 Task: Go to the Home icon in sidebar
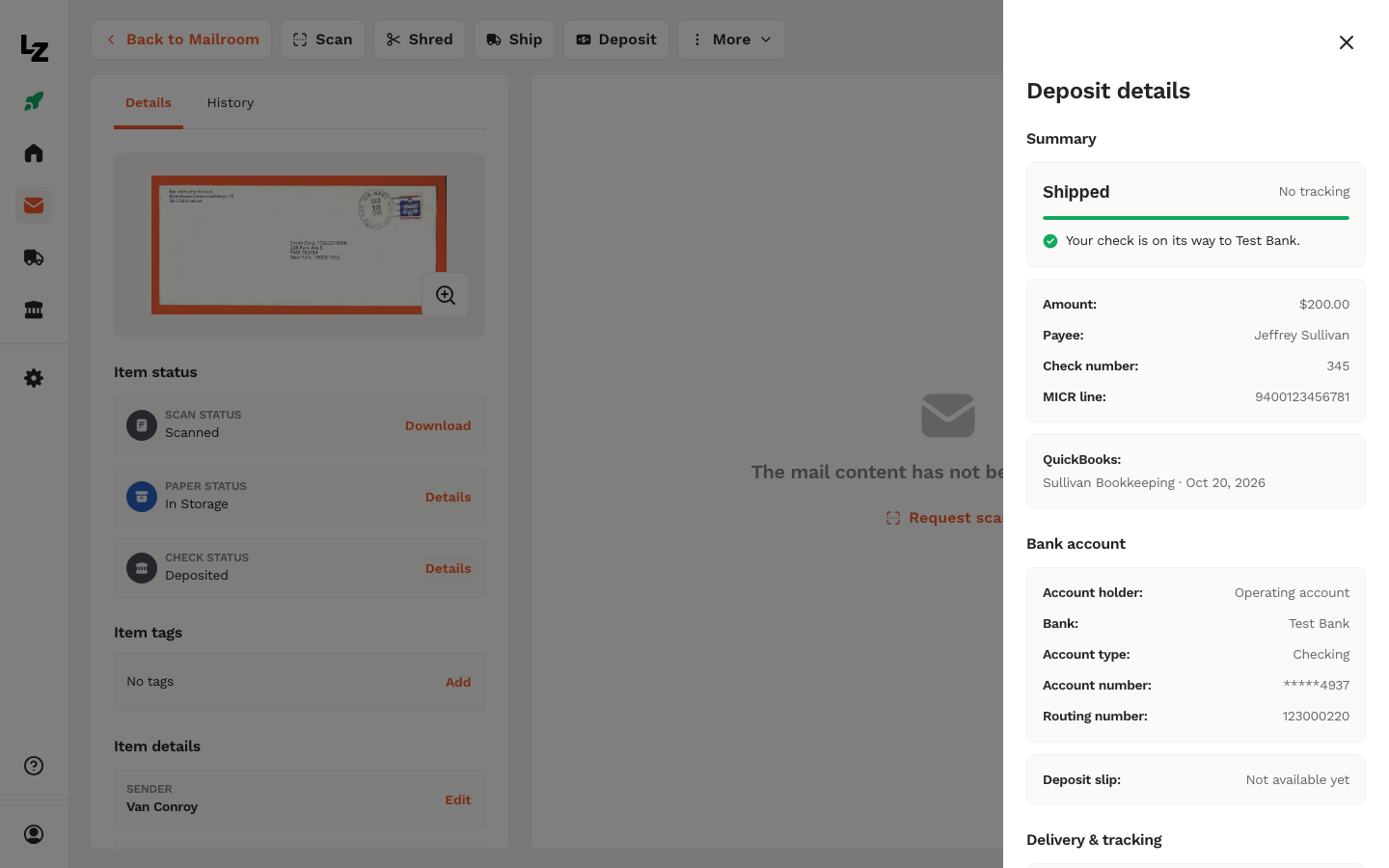point(34,153)
